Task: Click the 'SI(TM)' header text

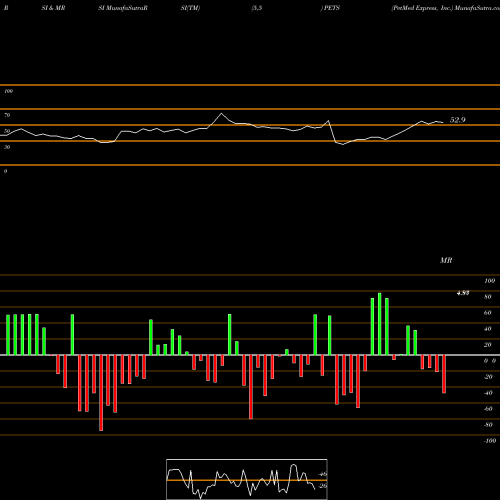Action: (190, 8)
